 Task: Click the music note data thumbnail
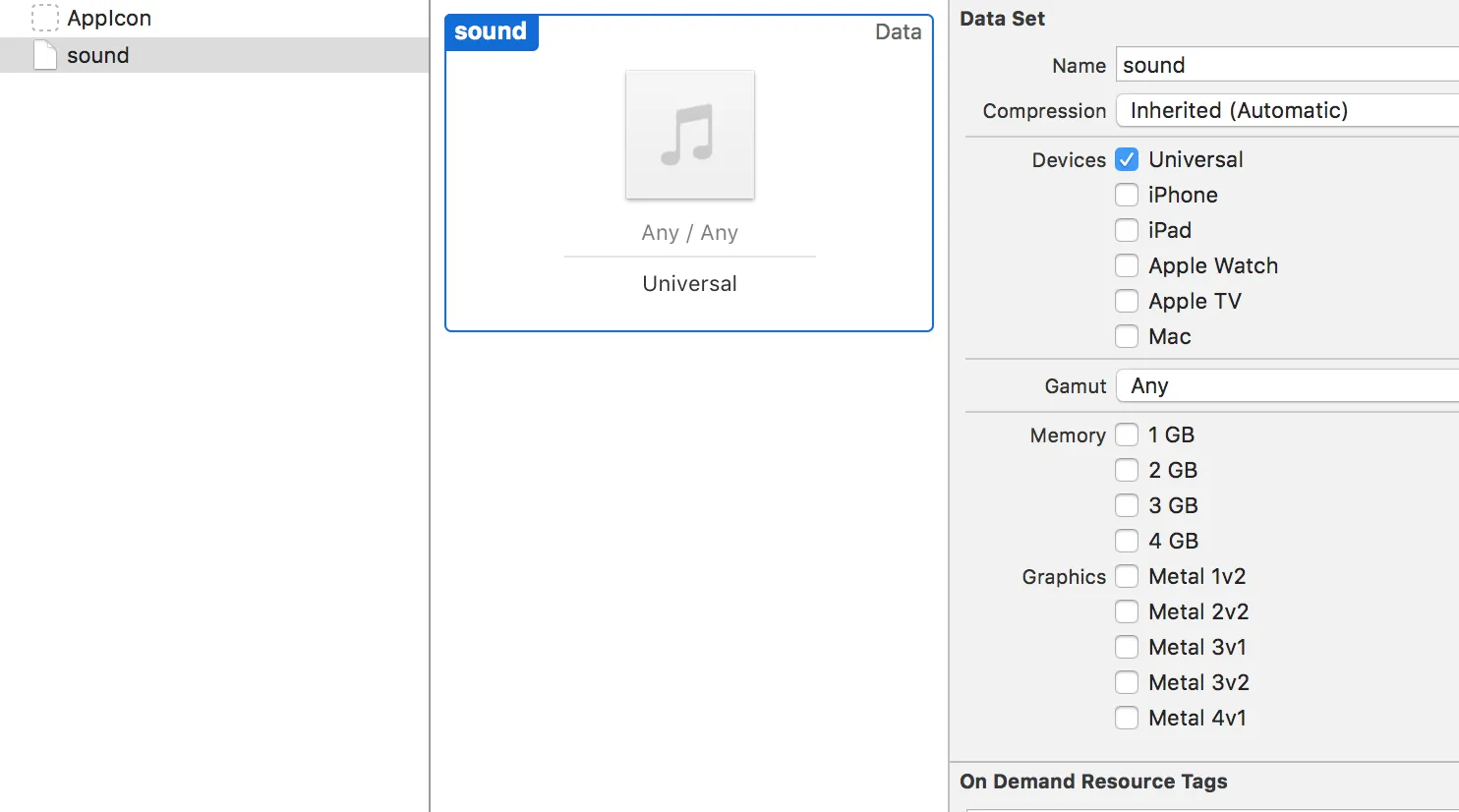point(689,135)
